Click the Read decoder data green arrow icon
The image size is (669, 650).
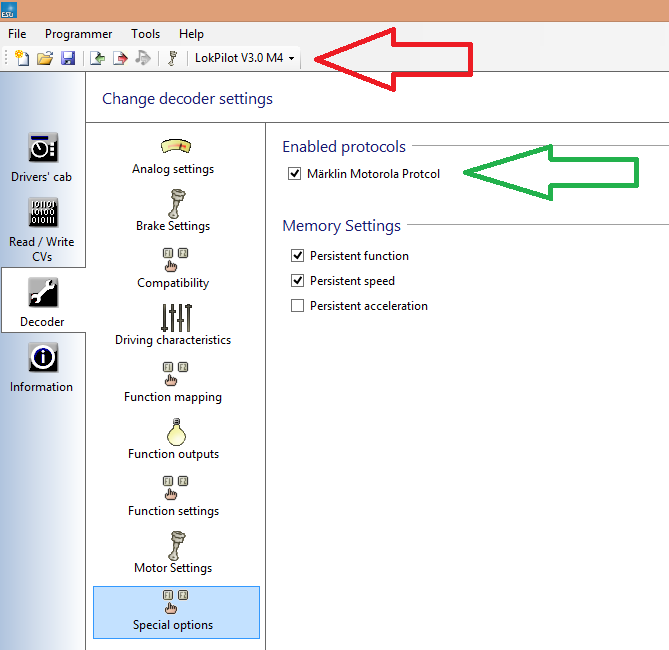(98, 58)
